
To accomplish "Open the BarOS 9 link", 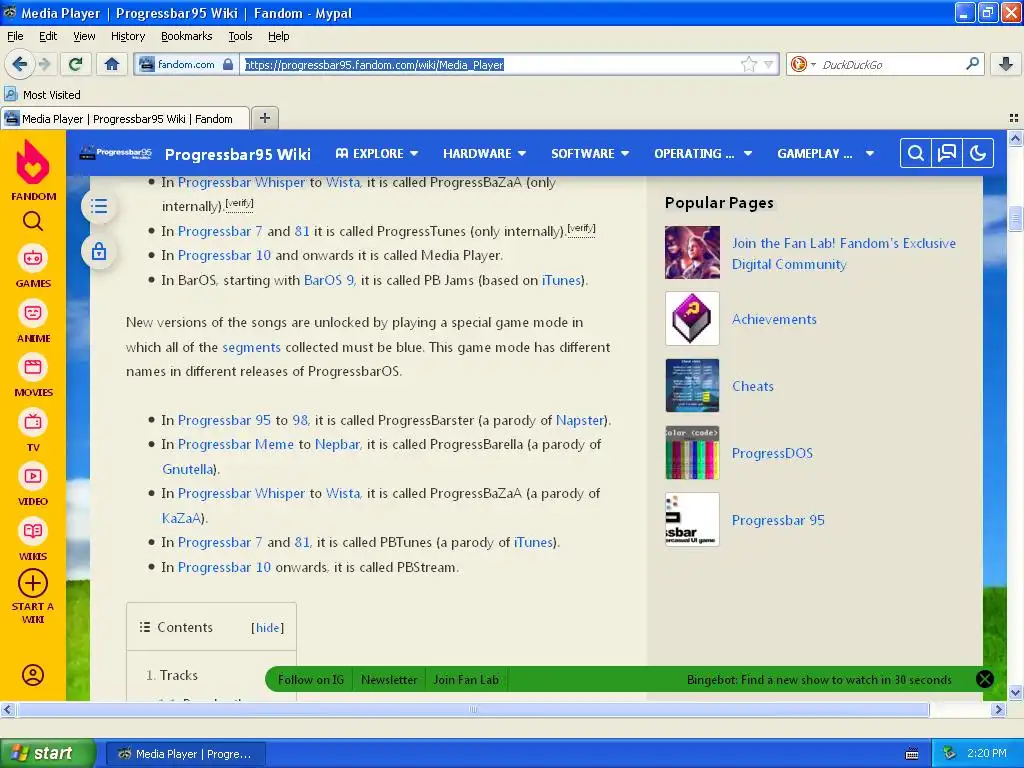I will tap(329, 280).
